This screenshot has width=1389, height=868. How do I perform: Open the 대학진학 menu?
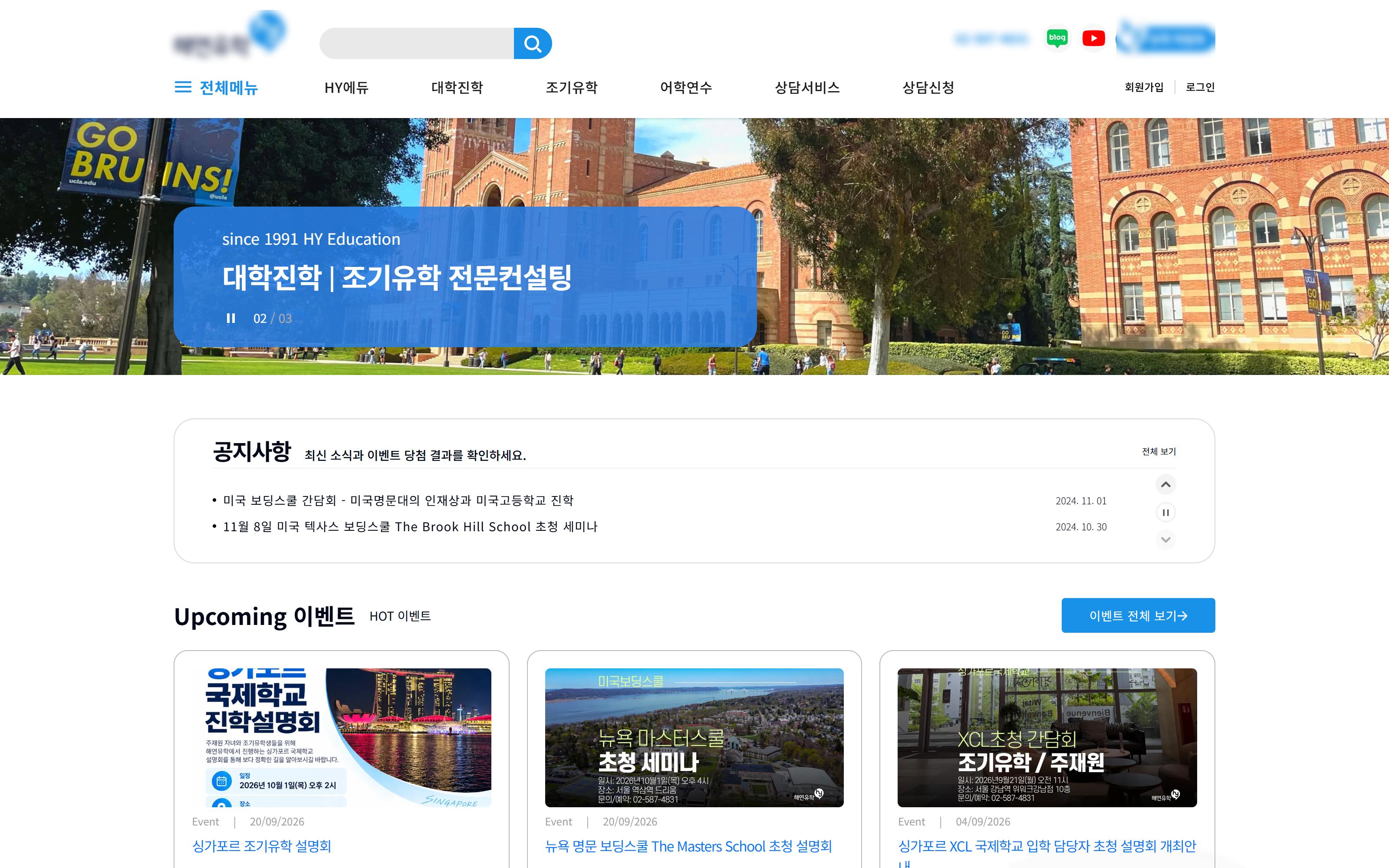(x=457, y=87)
